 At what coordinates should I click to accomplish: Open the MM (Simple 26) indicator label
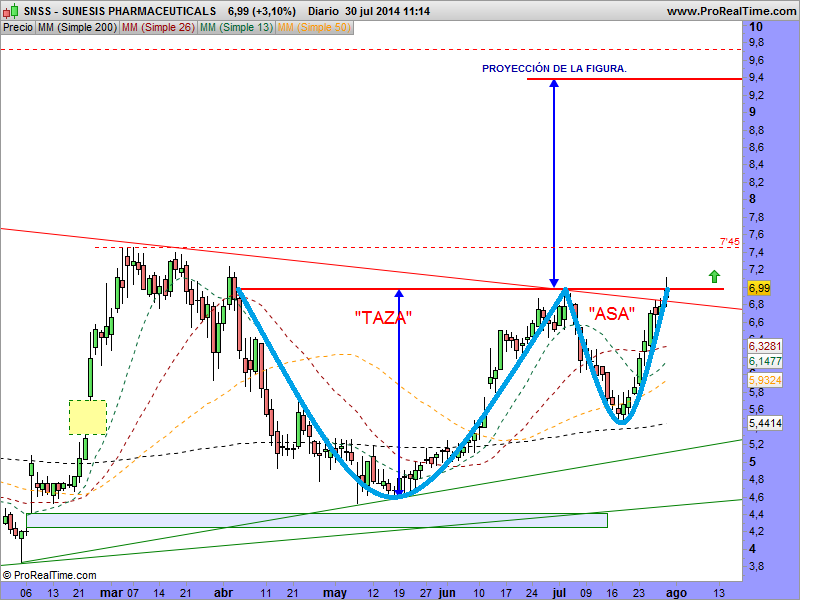tap(158, 27)
